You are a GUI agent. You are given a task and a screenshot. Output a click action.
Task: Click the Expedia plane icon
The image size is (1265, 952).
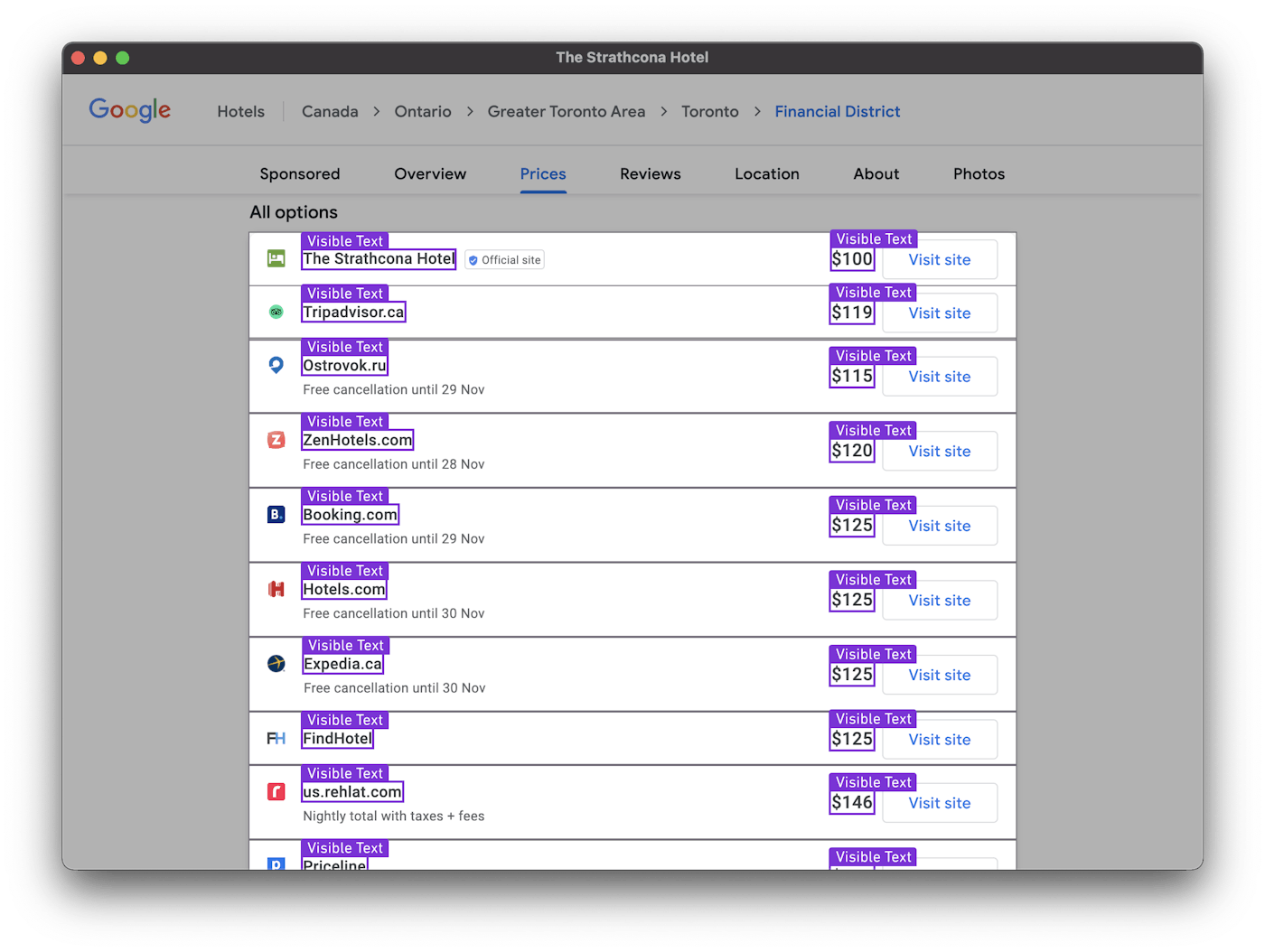276,664
